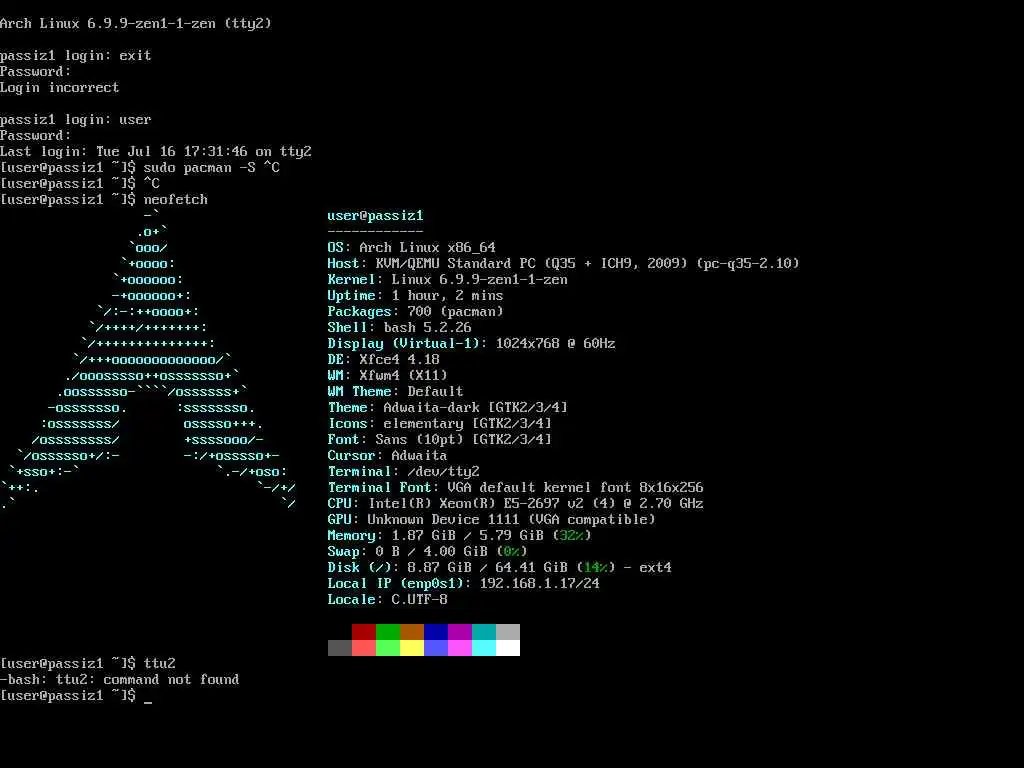The width and height of the screenshot is (1024, 768).
Task: Click the '-bash: ttu2: command not found' error
Action: click(120, 680)
